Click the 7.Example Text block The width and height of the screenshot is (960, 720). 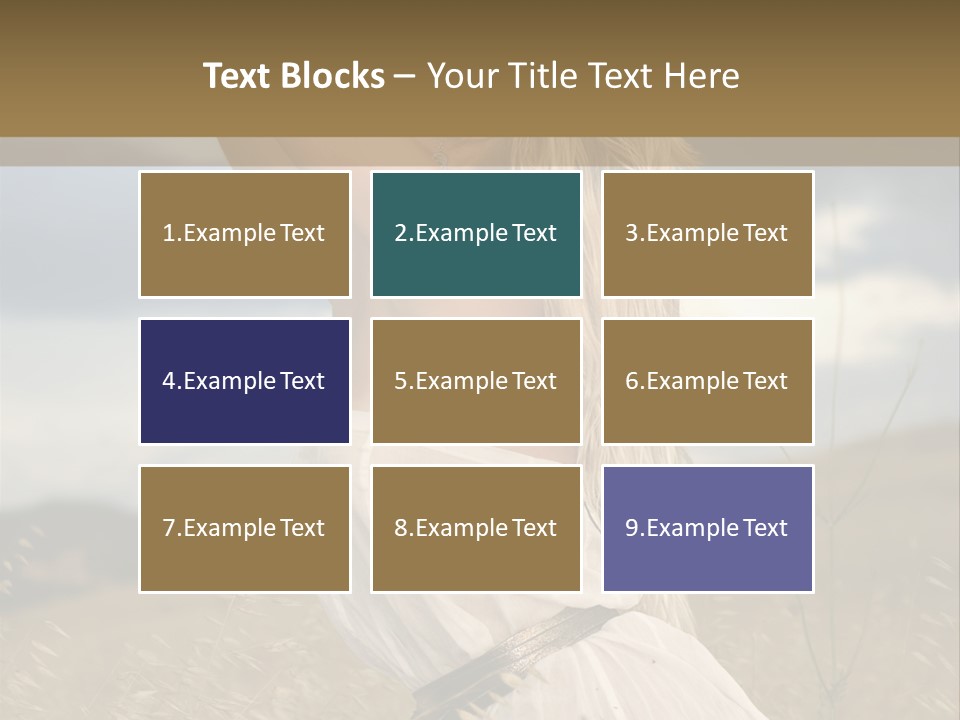click(245, 529)
